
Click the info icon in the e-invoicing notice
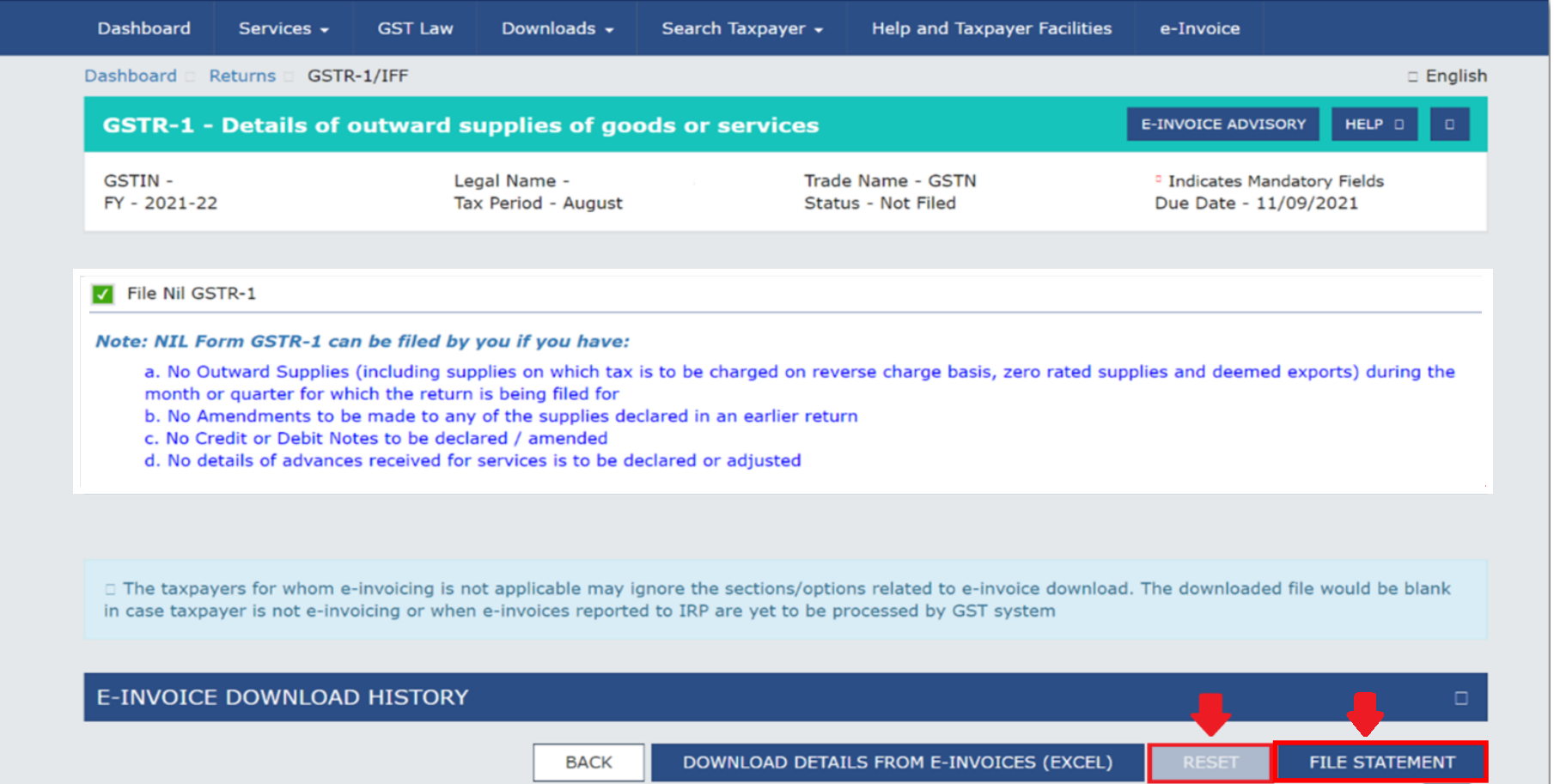point(110,587)
